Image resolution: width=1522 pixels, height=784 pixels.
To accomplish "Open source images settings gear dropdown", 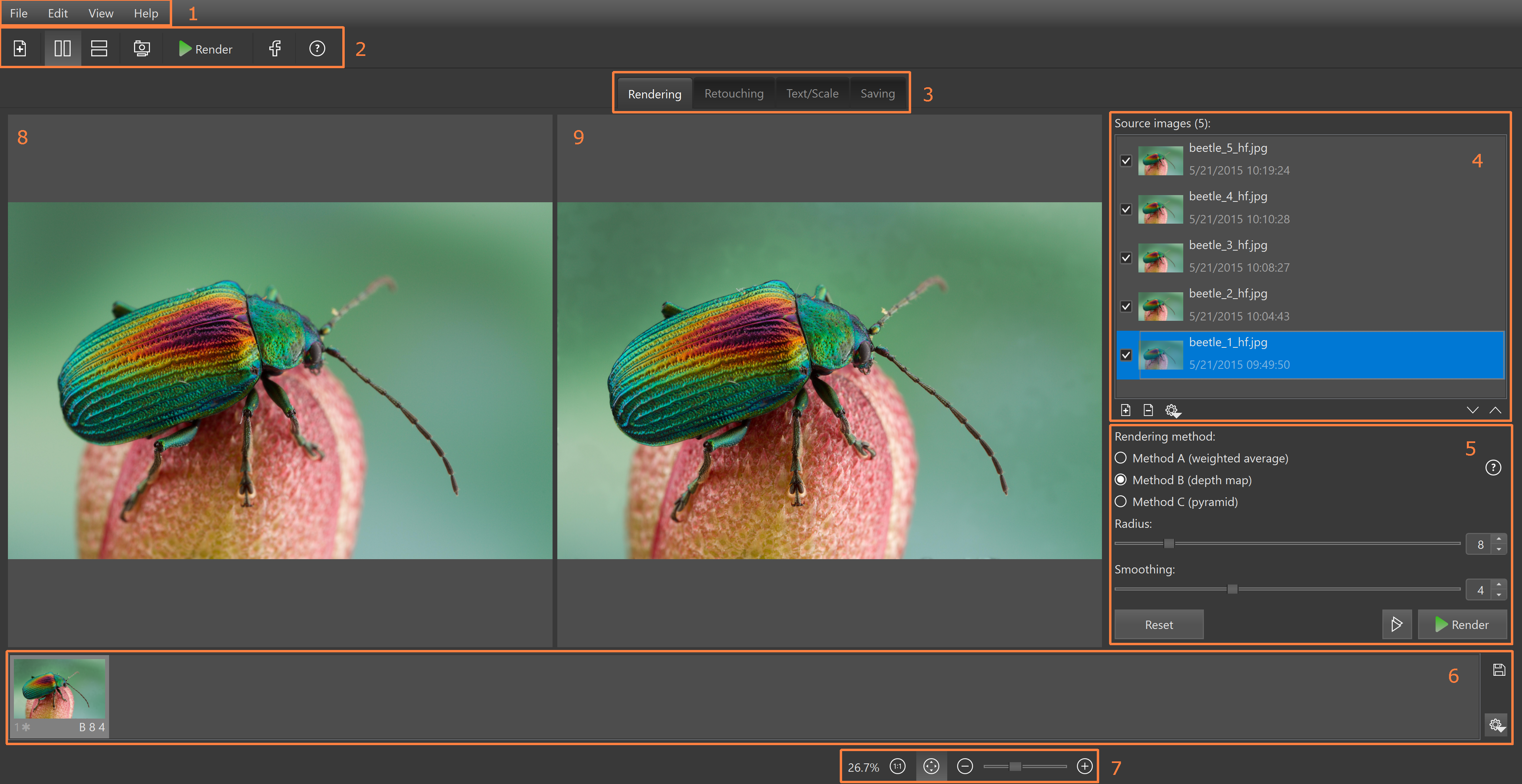I will coord(1172,410).
